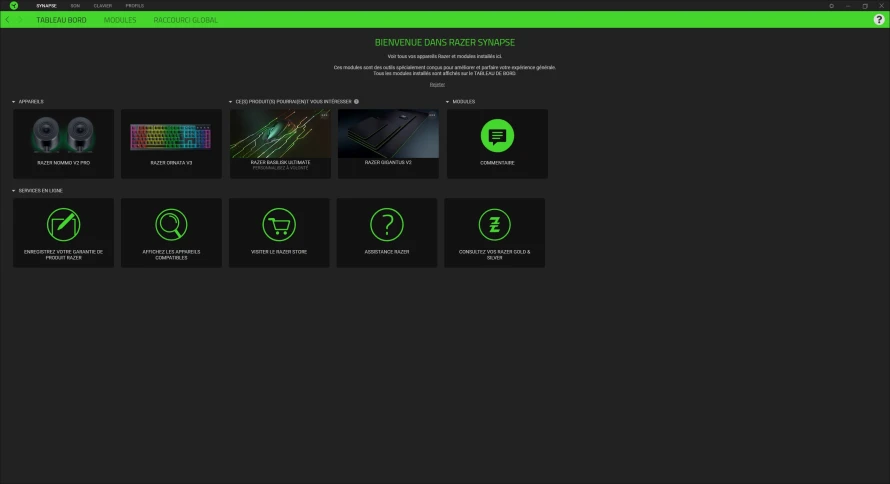Click the Assistance Razer question icon
The height and width of the screenshot is (484, 890).
pyautogui.click(x=387, y=225)
